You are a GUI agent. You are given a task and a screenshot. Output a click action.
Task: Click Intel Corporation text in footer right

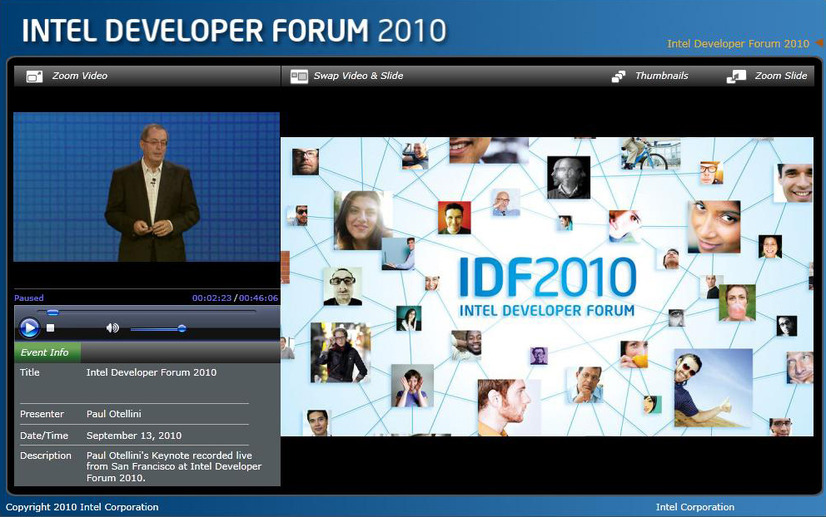coord(695,507)
